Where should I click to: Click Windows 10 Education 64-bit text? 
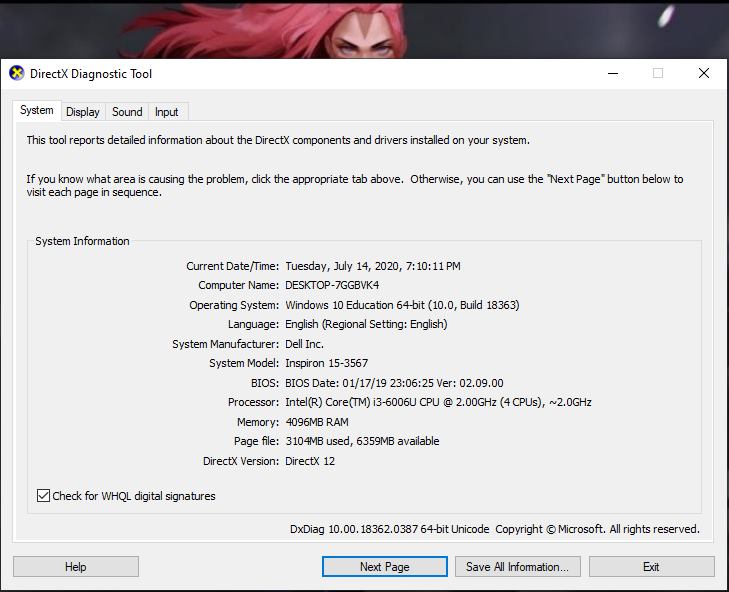point(355,305)
